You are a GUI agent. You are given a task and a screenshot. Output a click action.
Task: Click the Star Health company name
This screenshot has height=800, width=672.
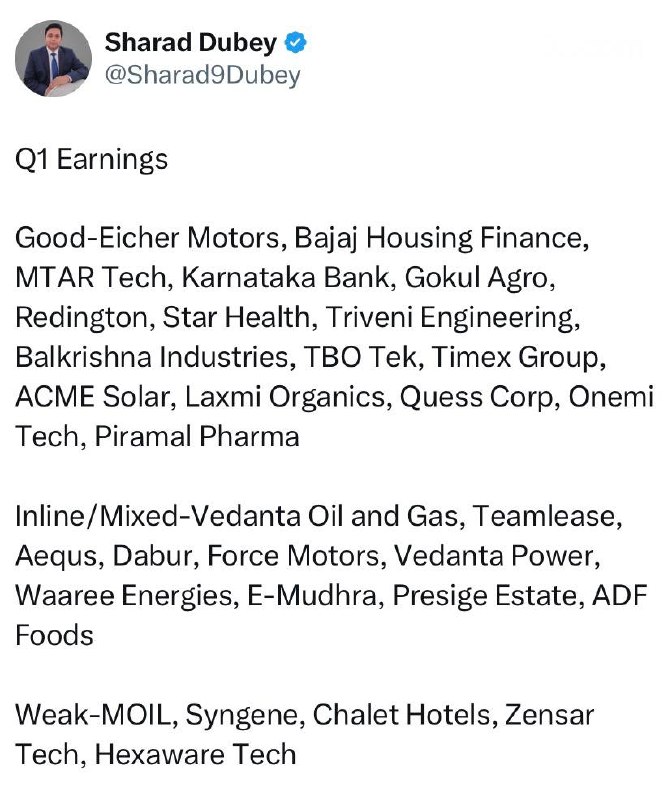click(x=236, y=317)
